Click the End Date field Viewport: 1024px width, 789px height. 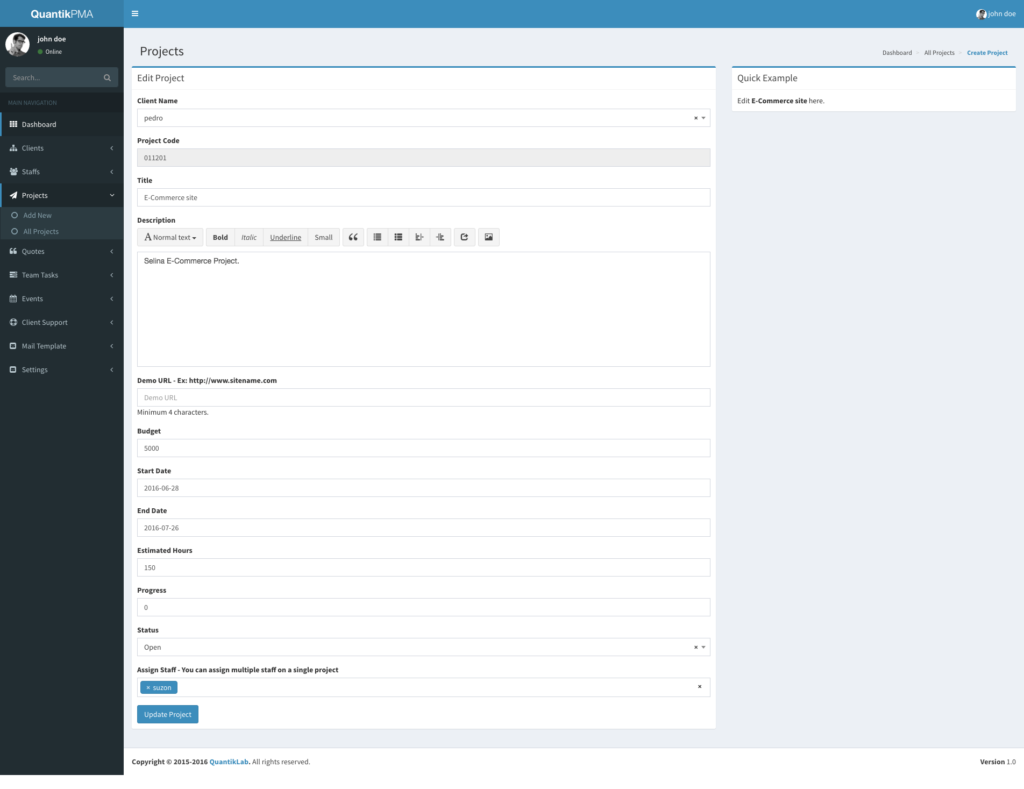coord(423,528)
